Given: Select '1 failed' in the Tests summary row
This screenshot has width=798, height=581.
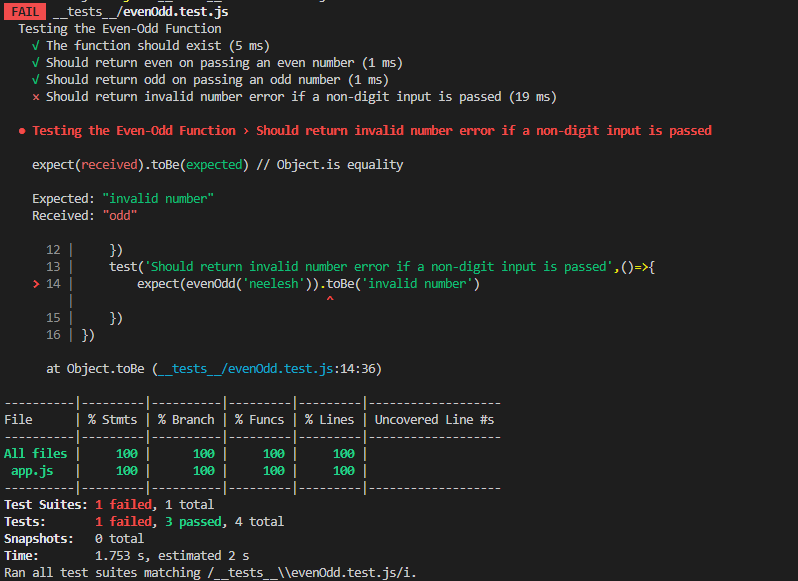Looking at the screenshot, I should [x=123, y=521].
